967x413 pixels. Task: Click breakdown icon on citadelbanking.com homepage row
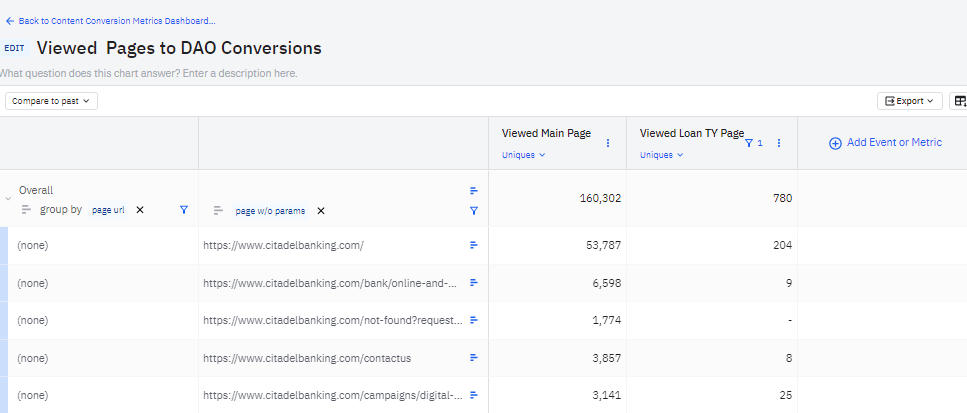click(474, 245)
